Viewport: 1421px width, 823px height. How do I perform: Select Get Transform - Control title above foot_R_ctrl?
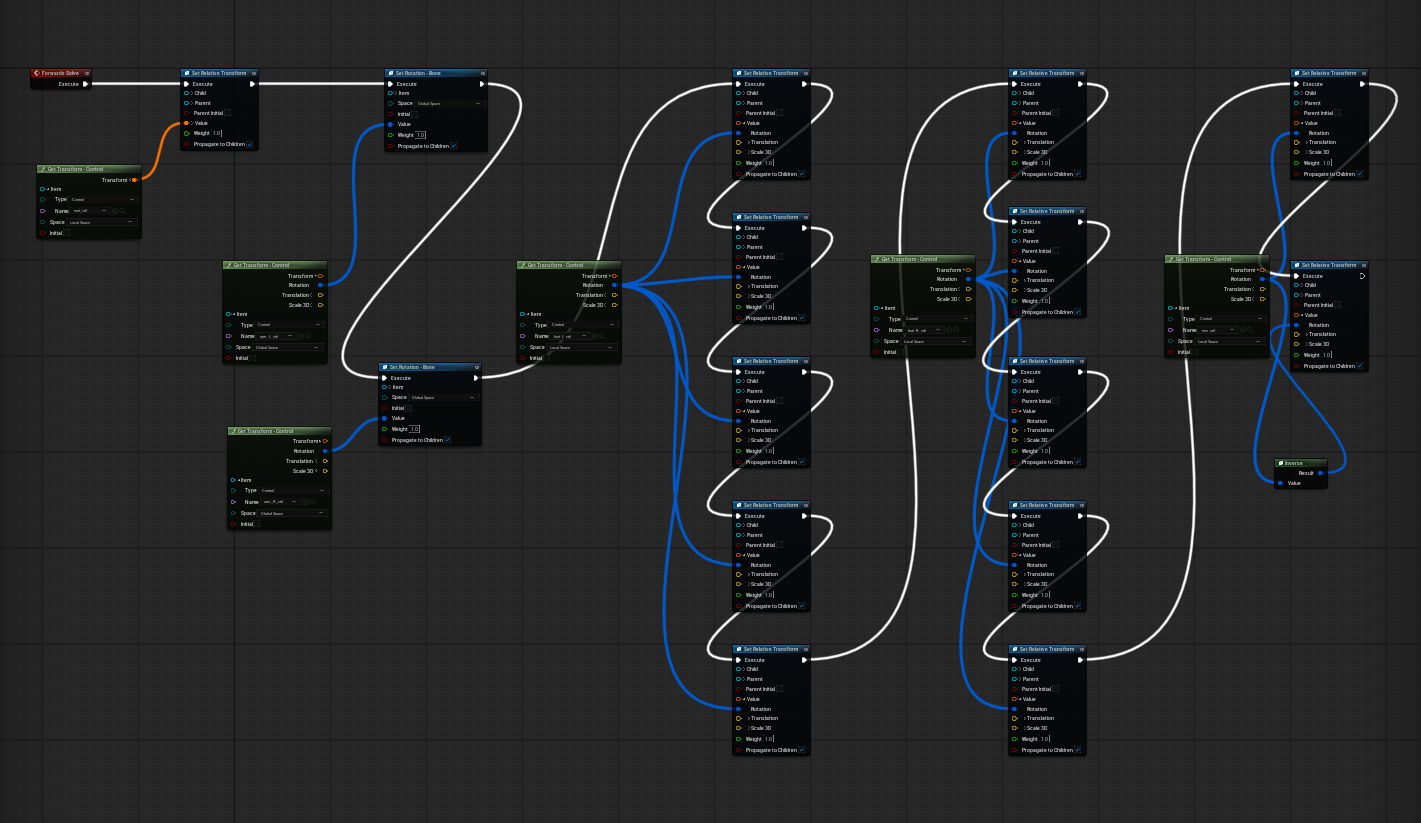pos(910,259)
